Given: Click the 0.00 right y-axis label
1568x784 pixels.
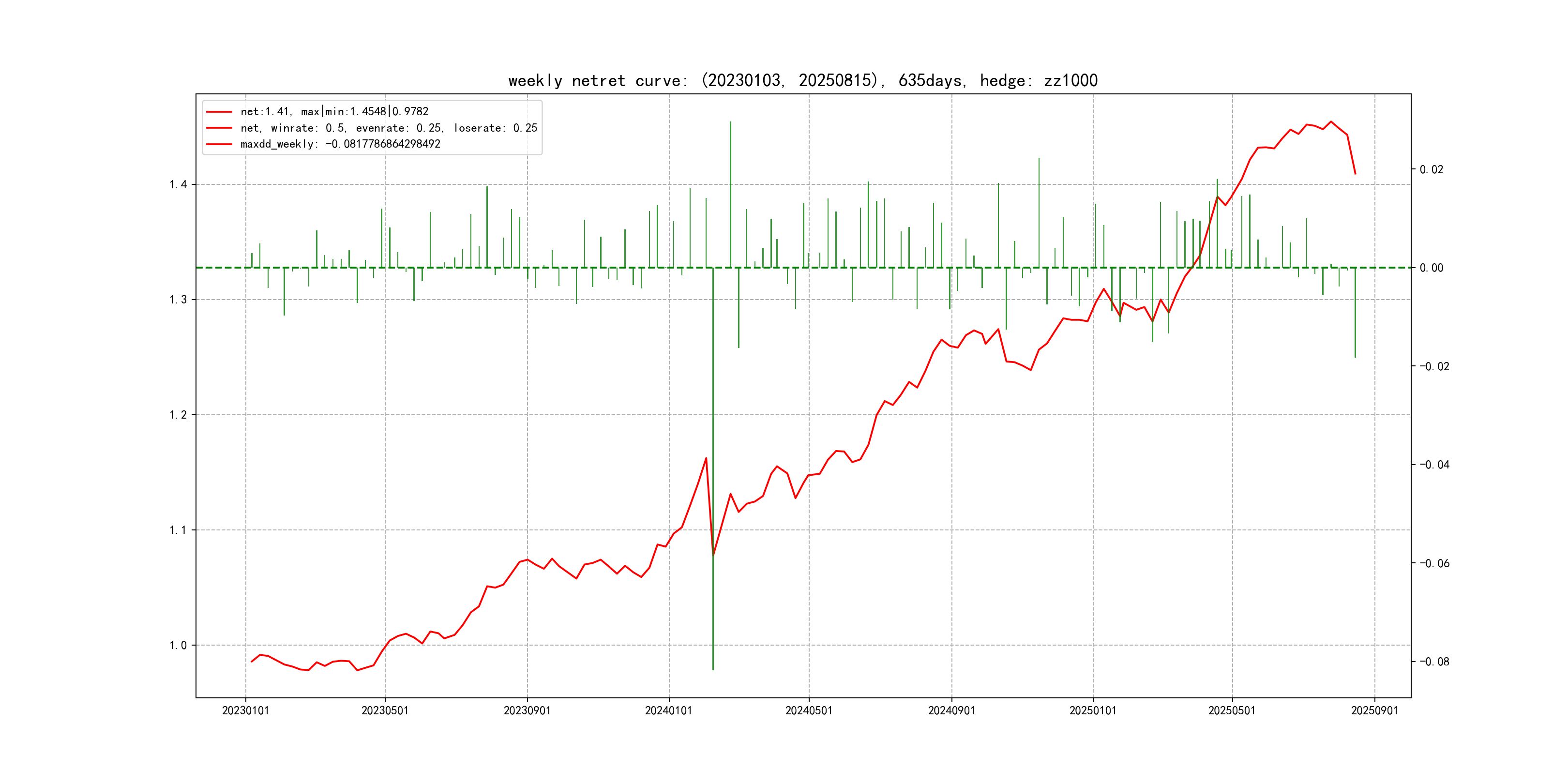Looking at the screenshot, I should (1431, 268).
